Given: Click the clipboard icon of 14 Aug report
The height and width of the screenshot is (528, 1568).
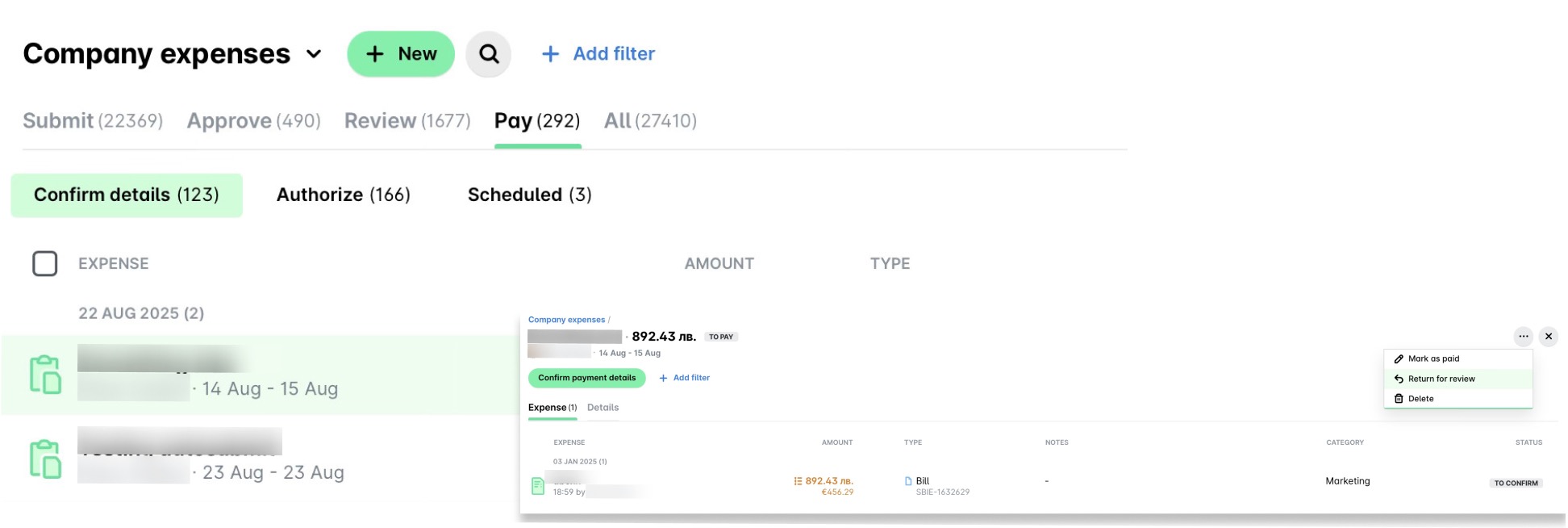Looking at the screenshot, I should (x=45, y=375).
